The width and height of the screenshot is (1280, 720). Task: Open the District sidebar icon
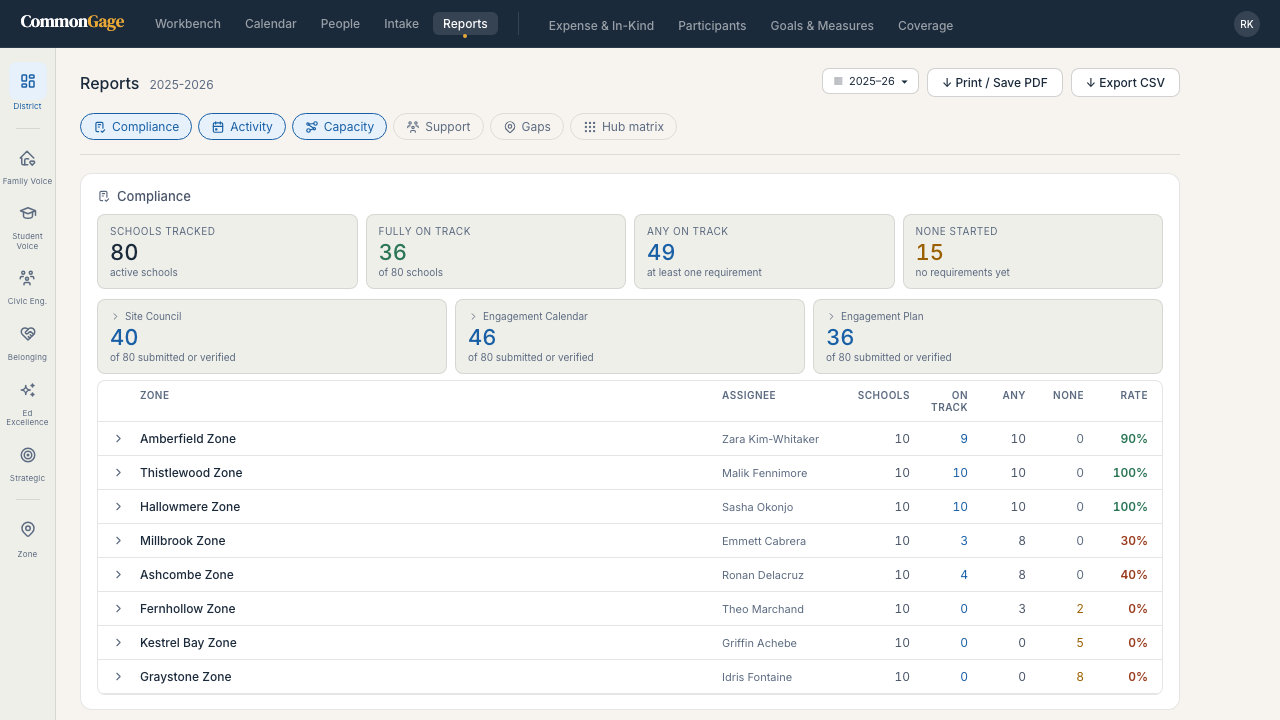[x=28, y=87]
